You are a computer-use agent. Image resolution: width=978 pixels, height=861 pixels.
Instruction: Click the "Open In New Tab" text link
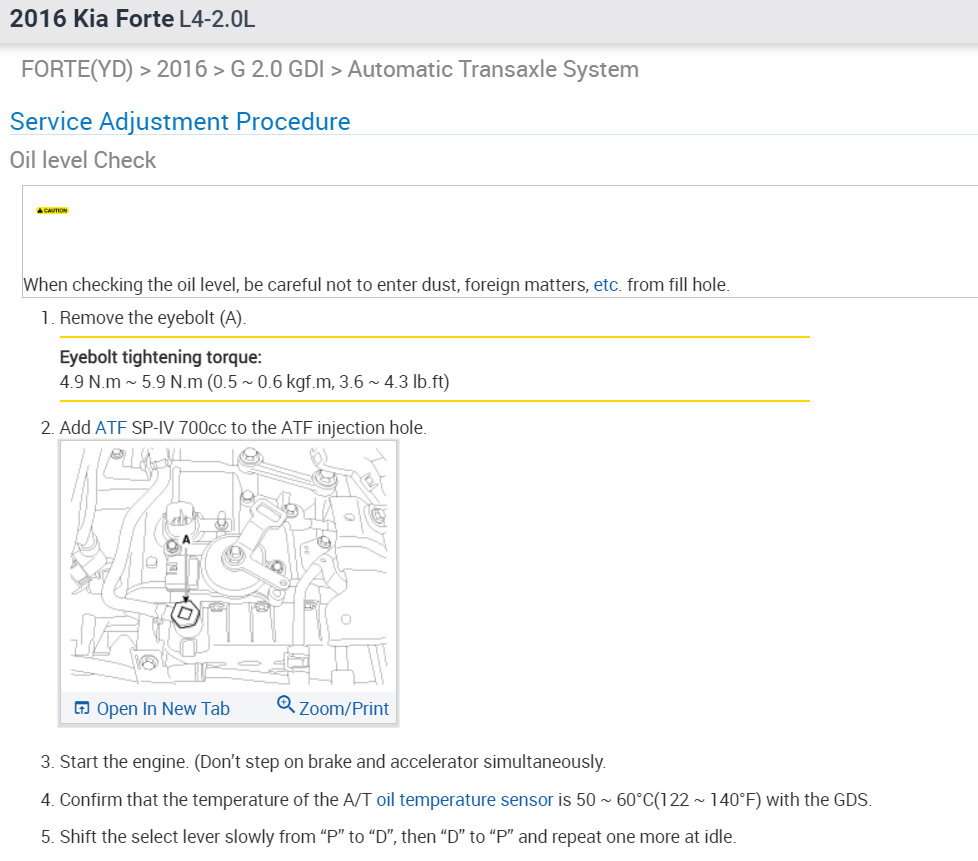(163, 709)
